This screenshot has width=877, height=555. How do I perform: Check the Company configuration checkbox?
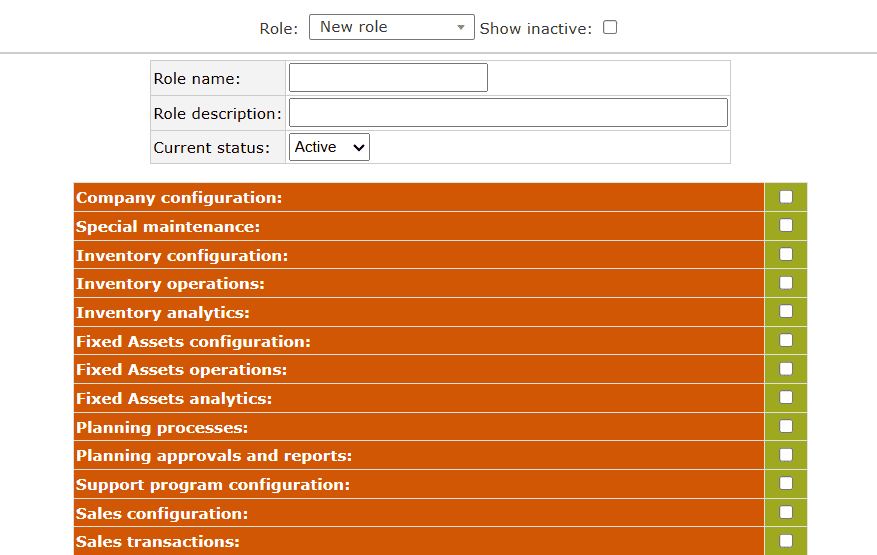[786, 197]
